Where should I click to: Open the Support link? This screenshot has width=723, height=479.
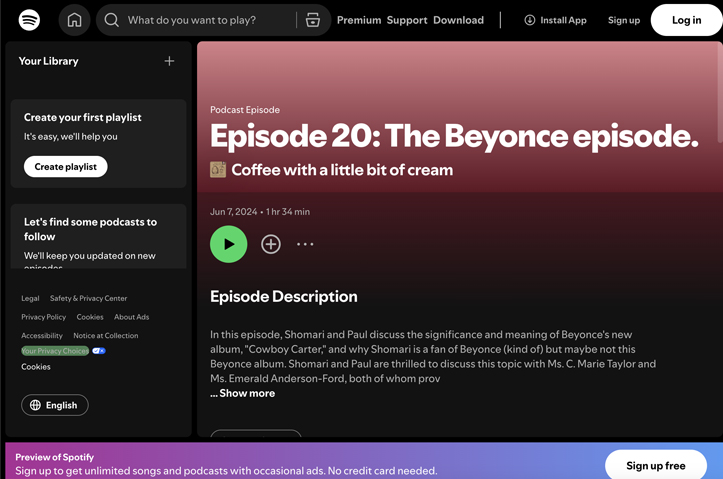click(407, 20)
